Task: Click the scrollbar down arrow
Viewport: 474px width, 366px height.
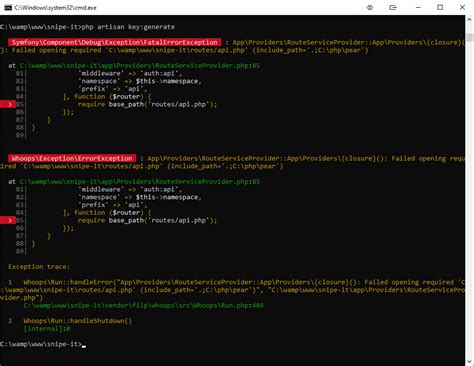Action: coord(470,362)
